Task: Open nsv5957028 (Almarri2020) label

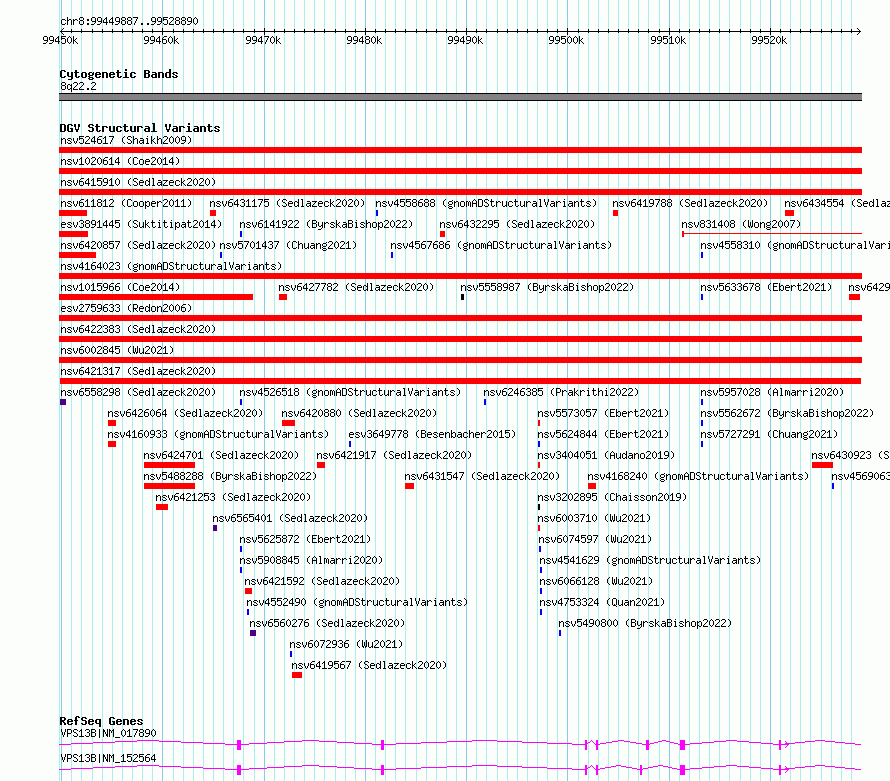Action: point(772,392)
